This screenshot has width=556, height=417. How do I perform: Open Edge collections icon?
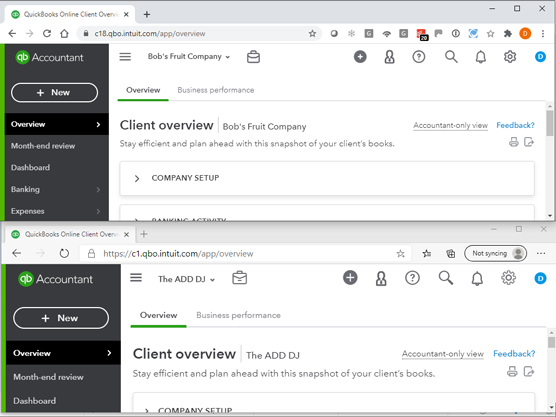(451, 254)
